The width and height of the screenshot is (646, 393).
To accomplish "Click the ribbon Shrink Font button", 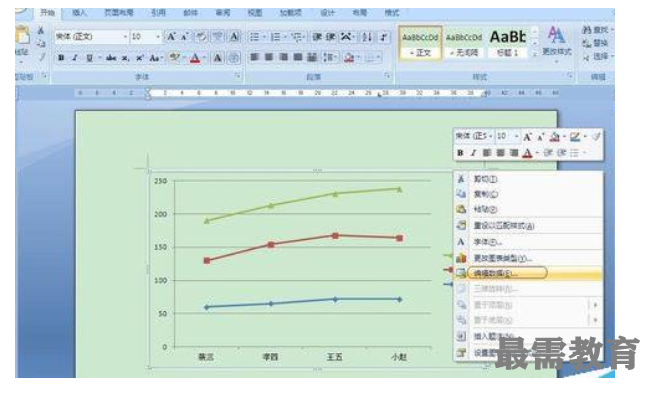I will (x=185, y=37).
